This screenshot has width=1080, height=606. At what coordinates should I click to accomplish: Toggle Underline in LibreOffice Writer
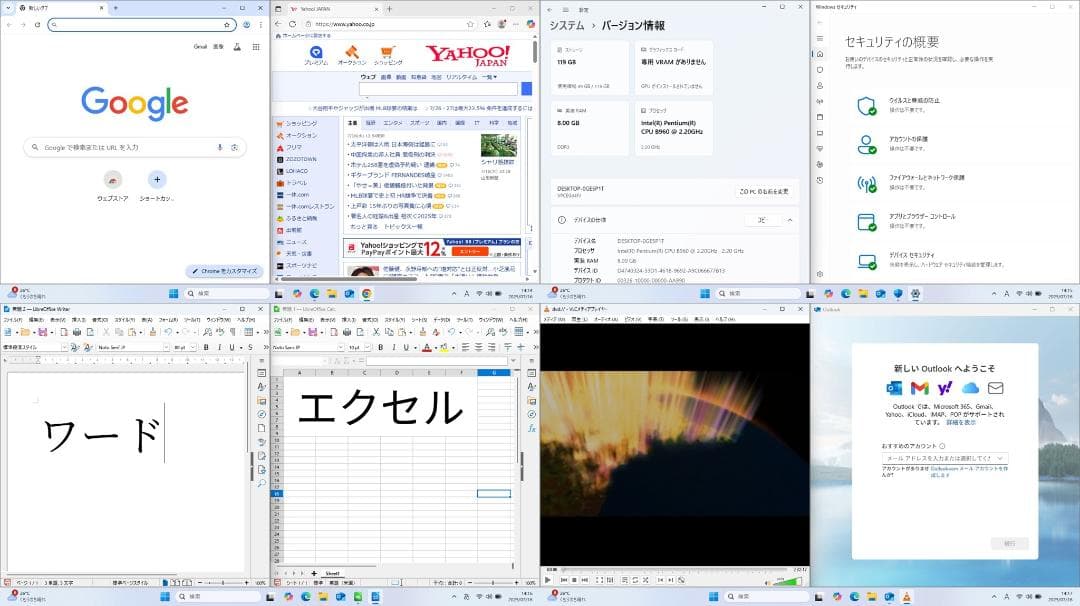click(232, 347)
